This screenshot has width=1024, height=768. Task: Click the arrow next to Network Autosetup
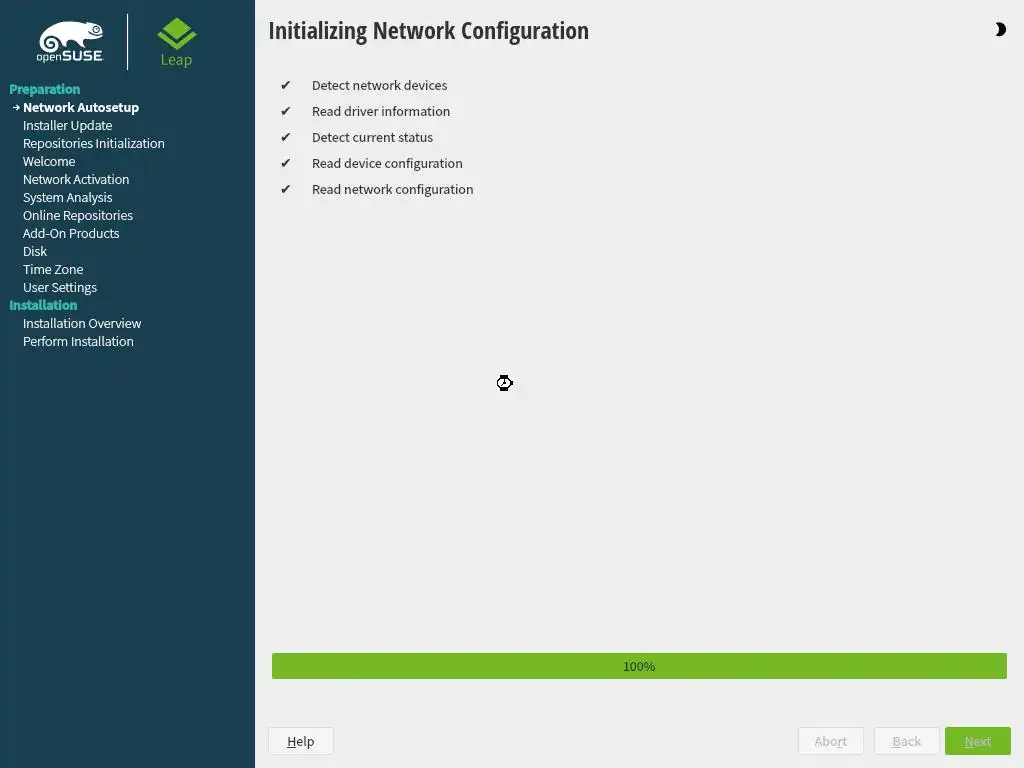[x=16, y=107]
